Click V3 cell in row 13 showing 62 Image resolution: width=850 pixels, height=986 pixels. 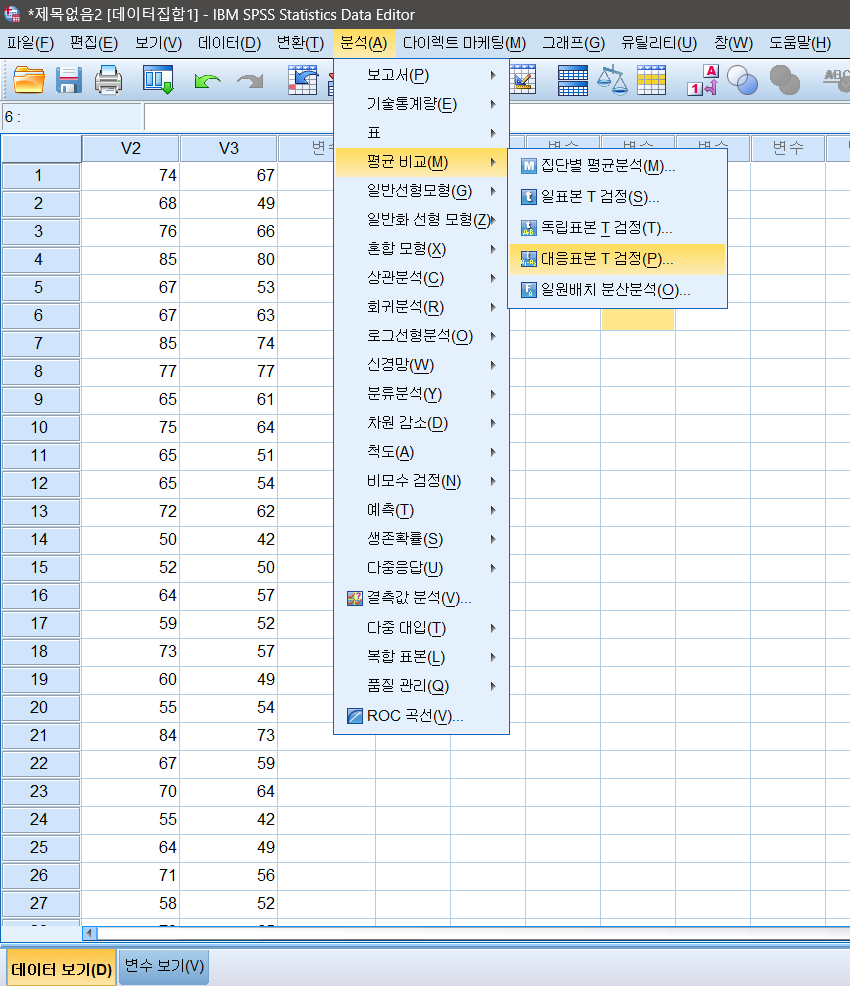[x=229, y=512]
